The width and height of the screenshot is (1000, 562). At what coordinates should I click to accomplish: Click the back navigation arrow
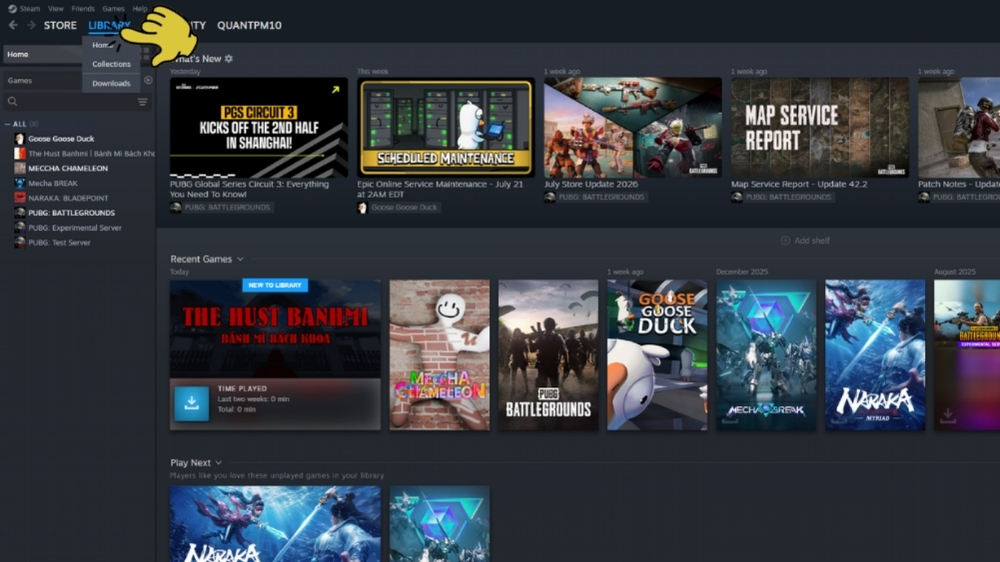click(13, 25)
